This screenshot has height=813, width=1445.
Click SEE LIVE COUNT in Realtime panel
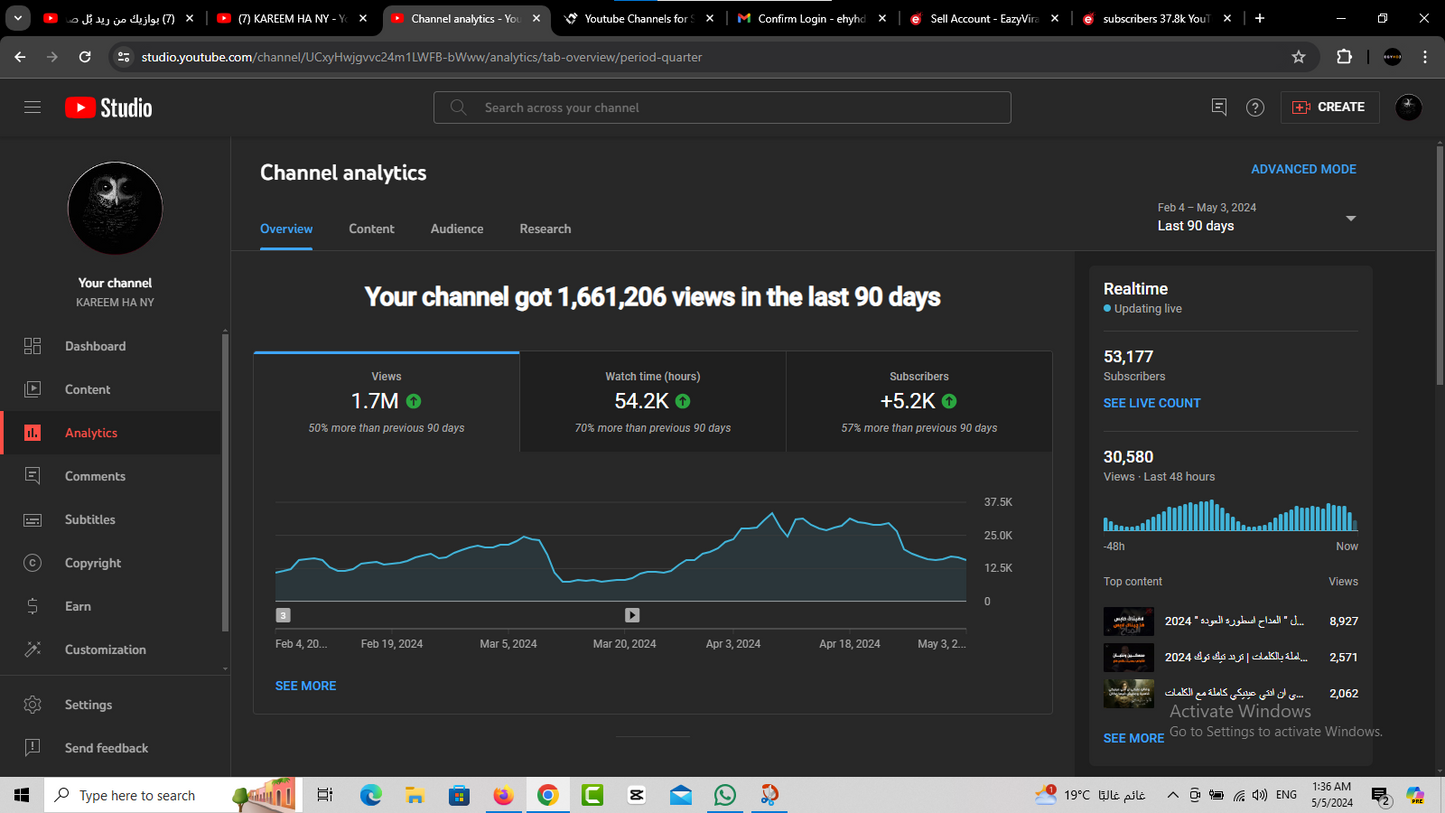(x=1151, y=403)
